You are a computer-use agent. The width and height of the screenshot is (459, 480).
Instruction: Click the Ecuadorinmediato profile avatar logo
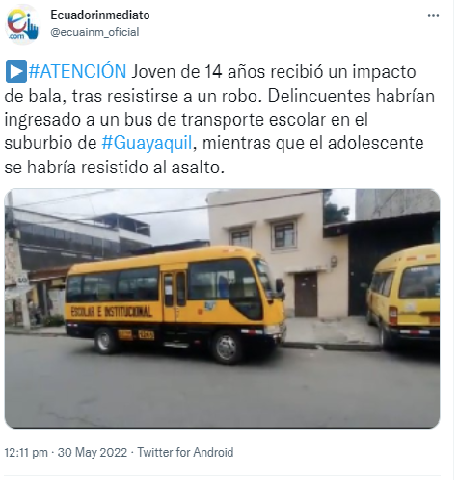22,25
